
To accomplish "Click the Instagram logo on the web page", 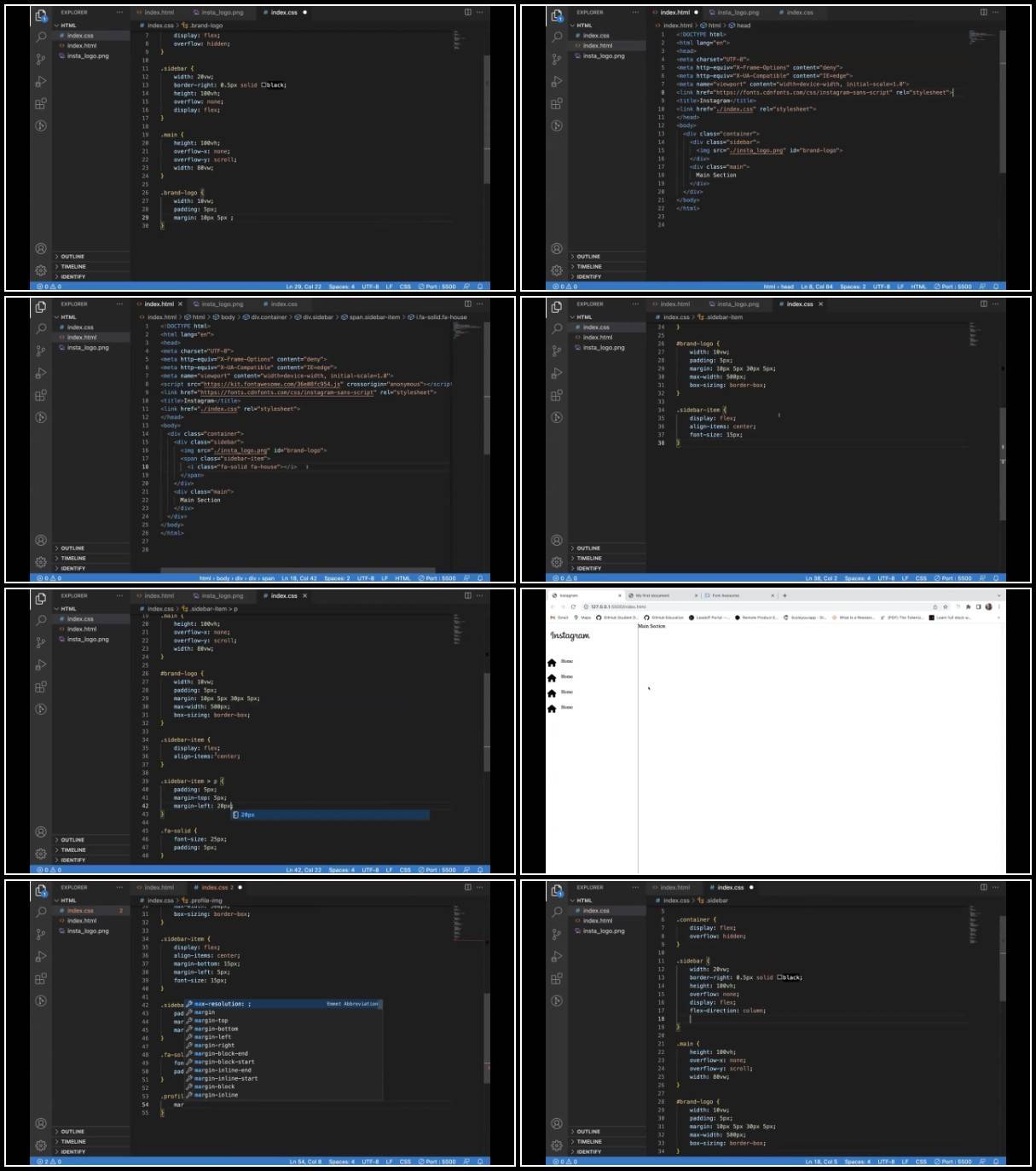I will tap(570, 635).
